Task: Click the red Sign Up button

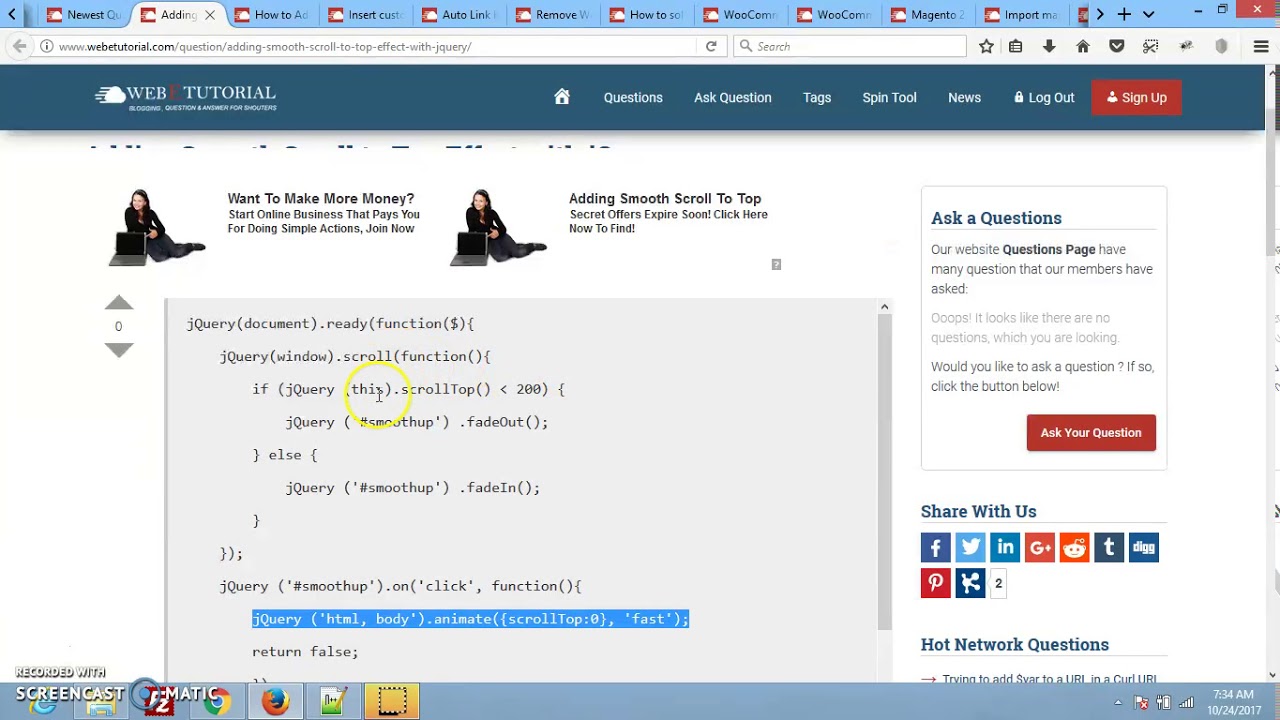Action: pos(1137,97)
